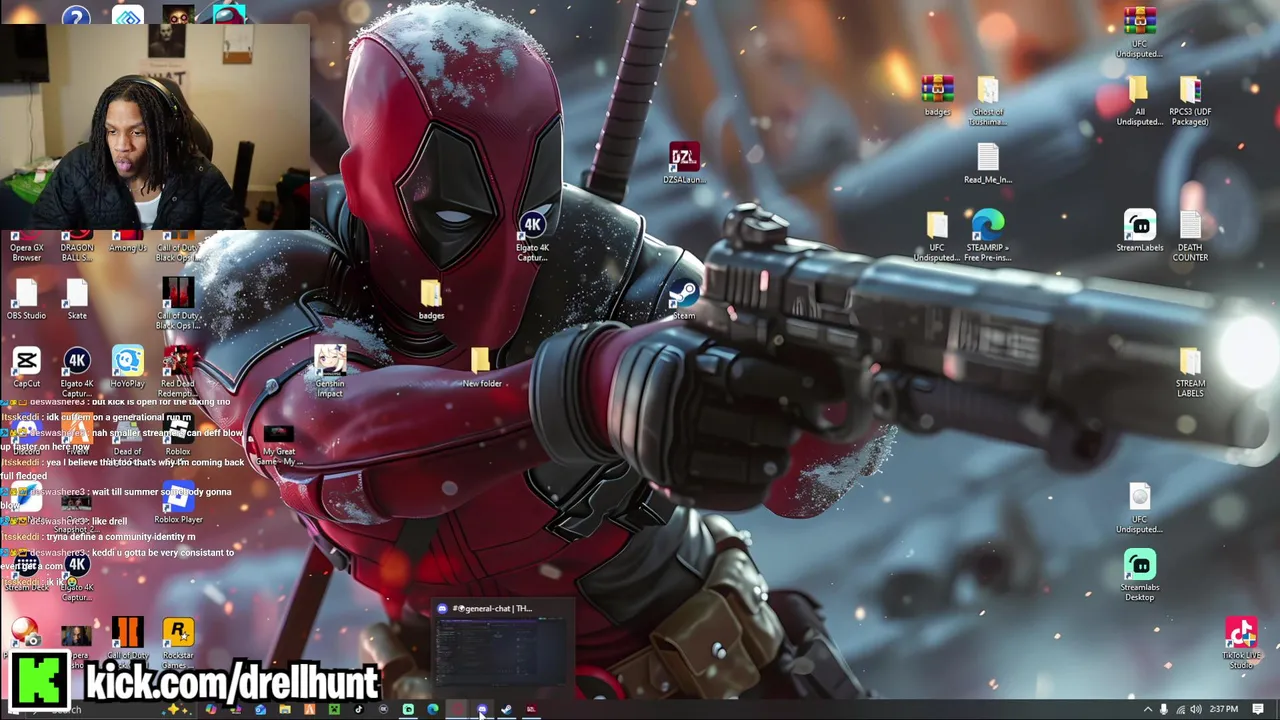
Task: Open UFC Undisputed archive at top-right corner
Action: point(1139,32)
